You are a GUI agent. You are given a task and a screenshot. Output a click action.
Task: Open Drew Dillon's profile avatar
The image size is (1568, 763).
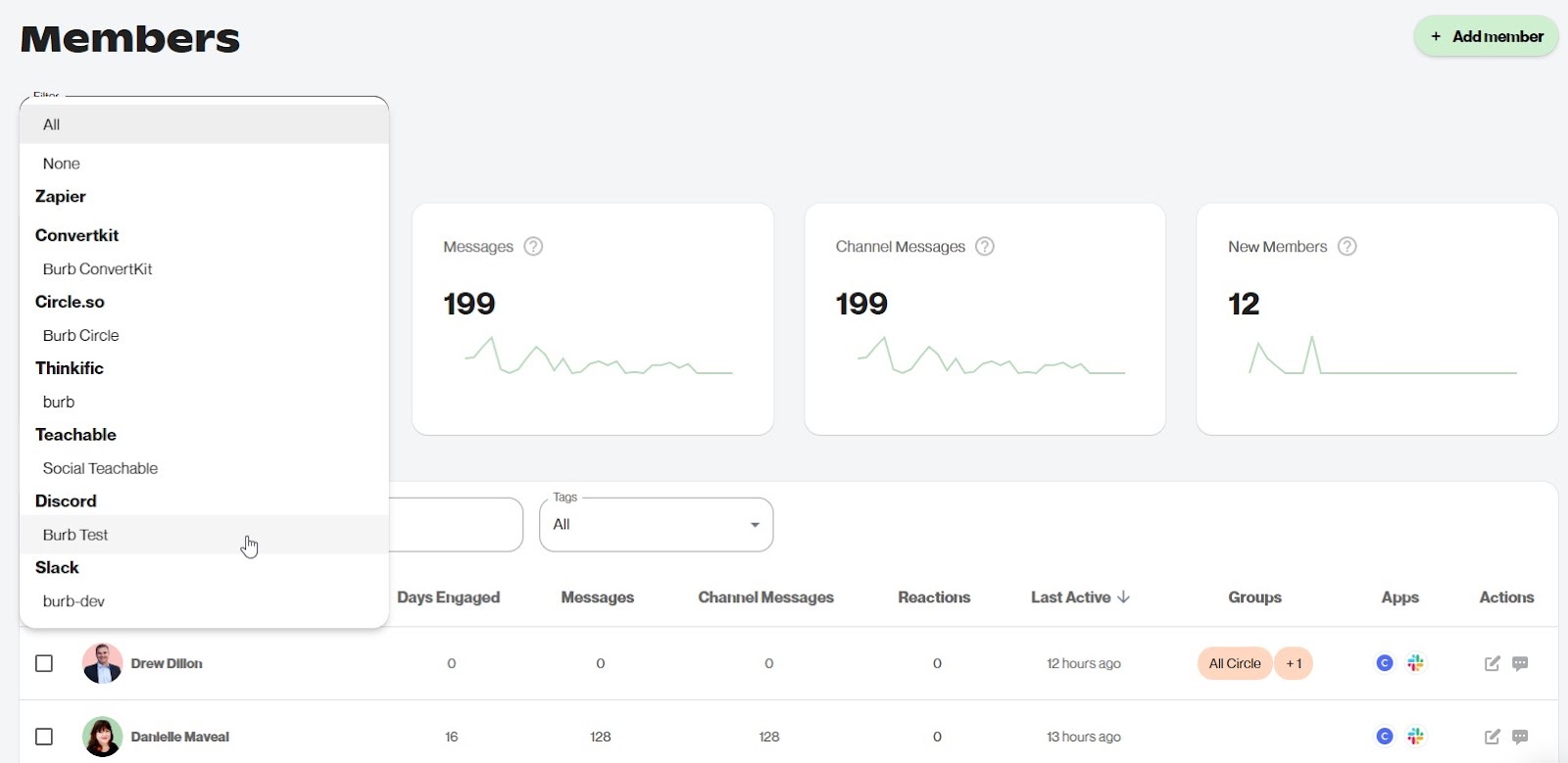tap(102, 664)
